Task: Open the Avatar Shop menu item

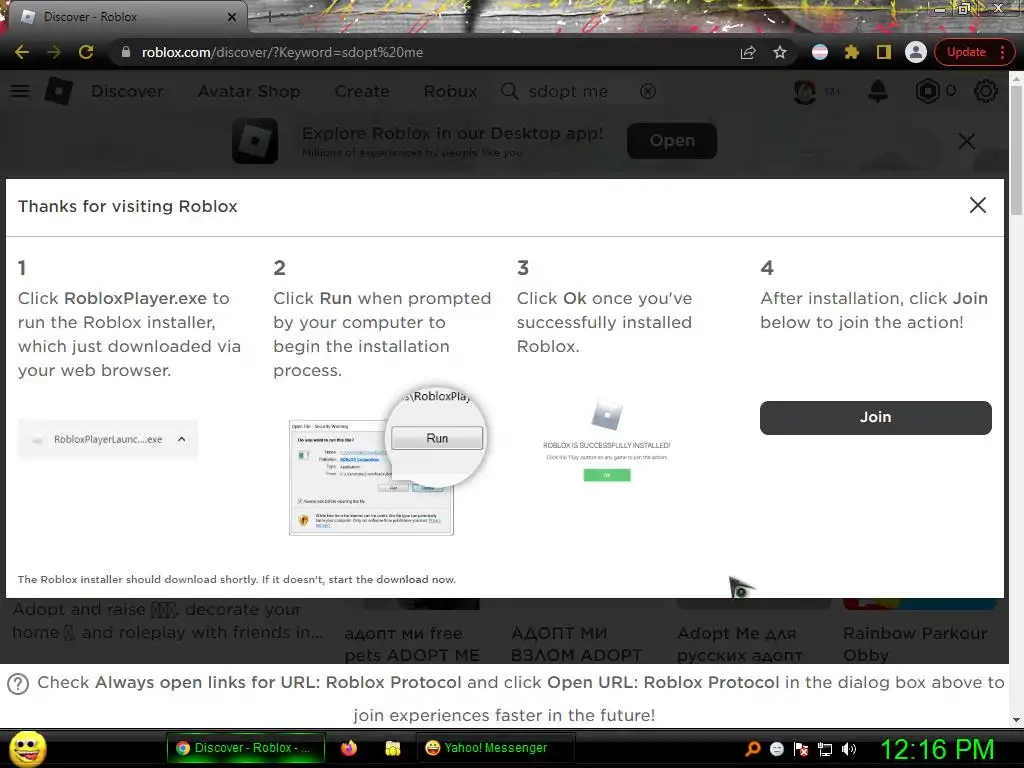Action: (249, 91)
